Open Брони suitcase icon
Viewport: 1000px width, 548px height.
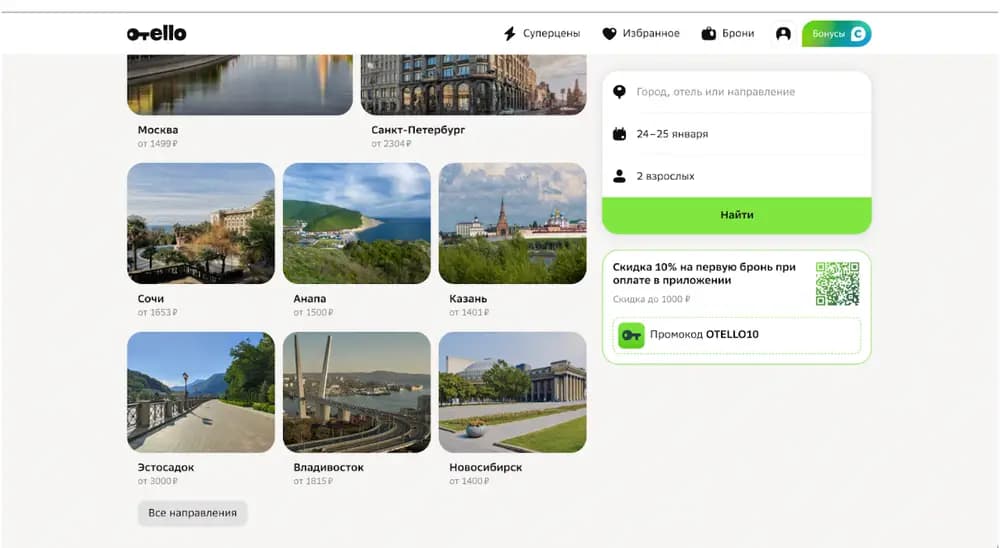coord(709,34)
